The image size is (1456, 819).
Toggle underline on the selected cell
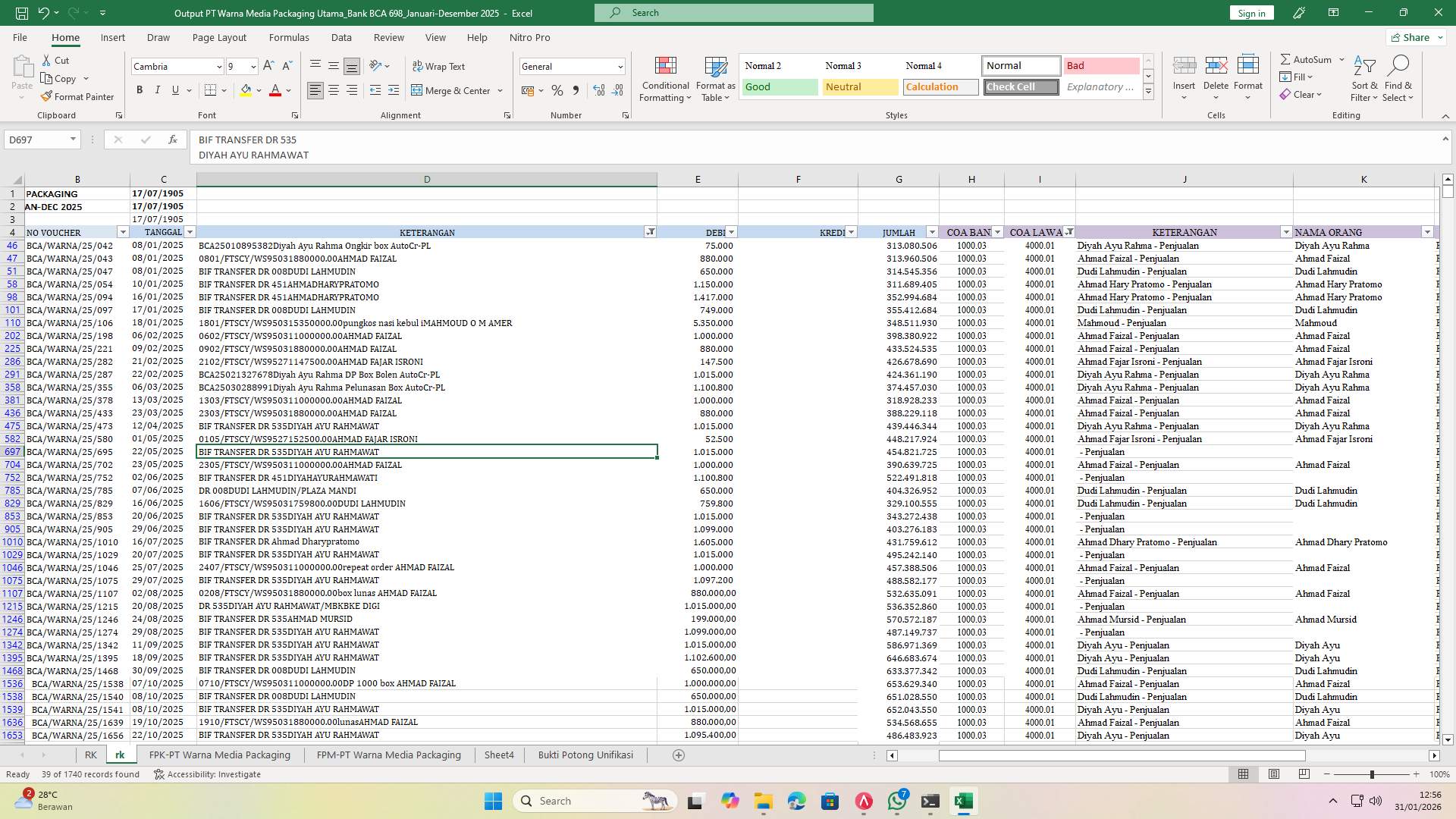point(174,89)
